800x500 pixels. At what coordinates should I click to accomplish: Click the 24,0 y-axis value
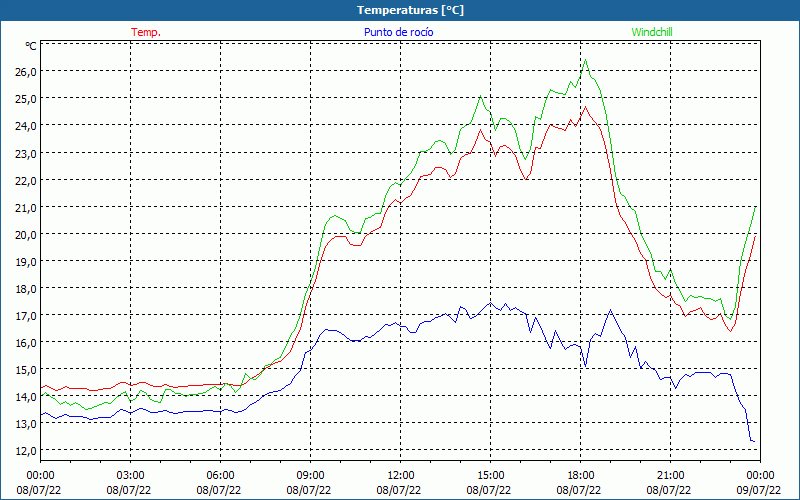[x=25, y=126]
